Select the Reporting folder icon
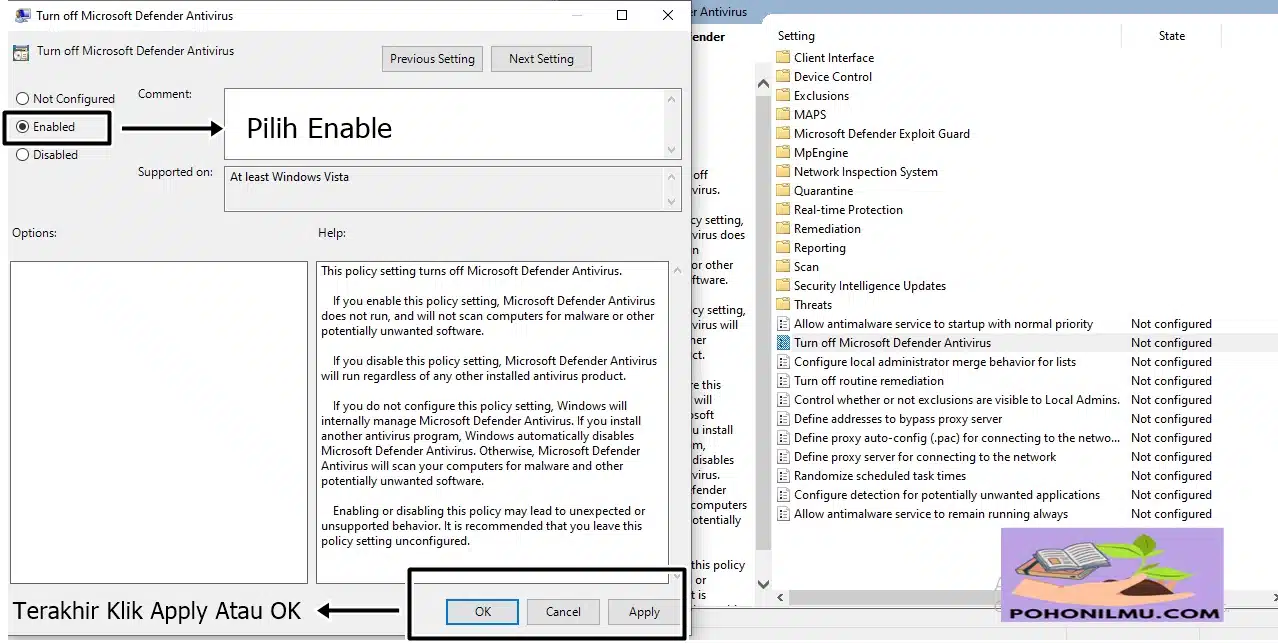Image resolution: width=1278 pixels, height=643 pixels. [784, 247]
